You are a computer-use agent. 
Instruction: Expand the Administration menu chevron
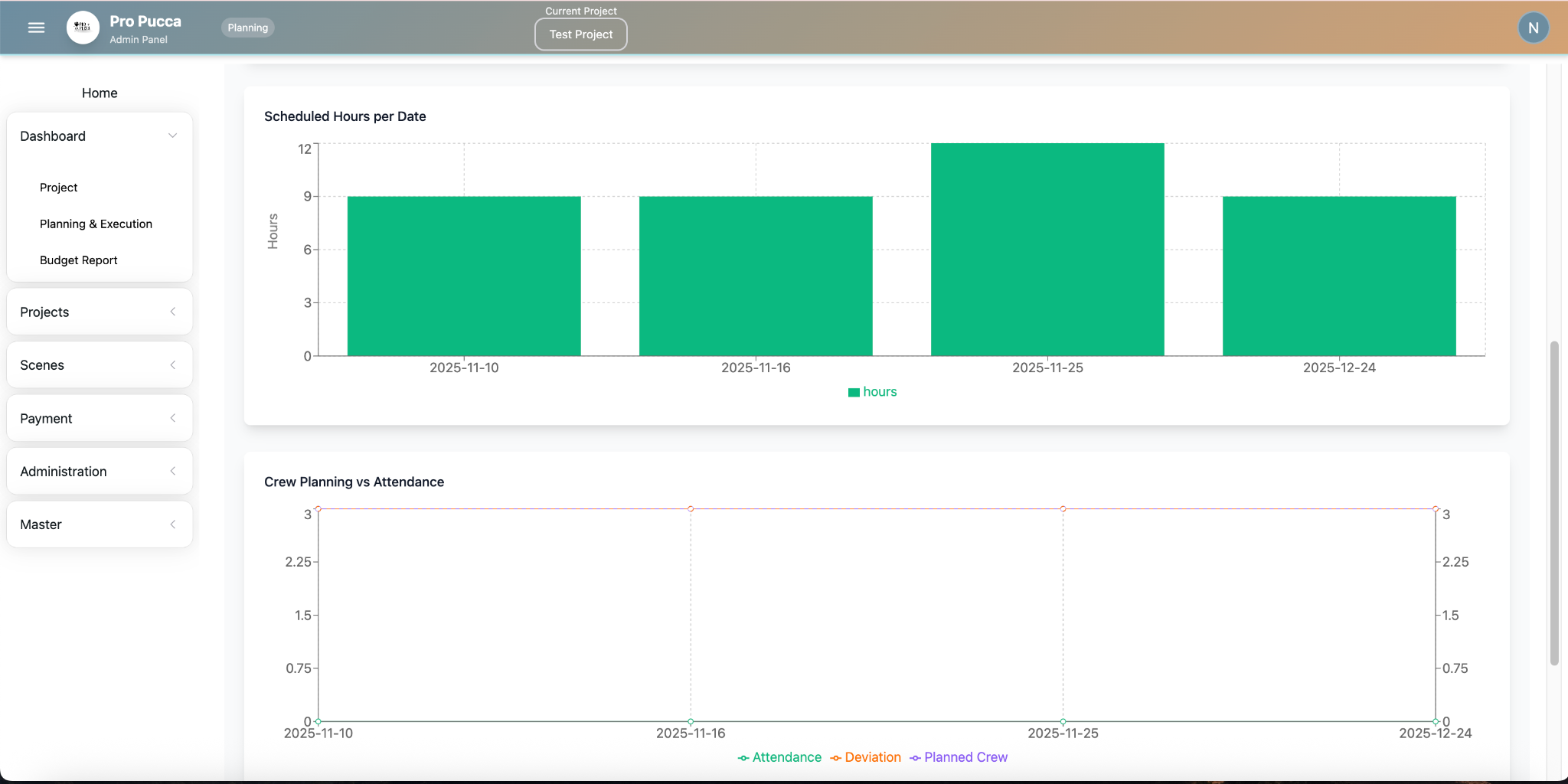172,472
